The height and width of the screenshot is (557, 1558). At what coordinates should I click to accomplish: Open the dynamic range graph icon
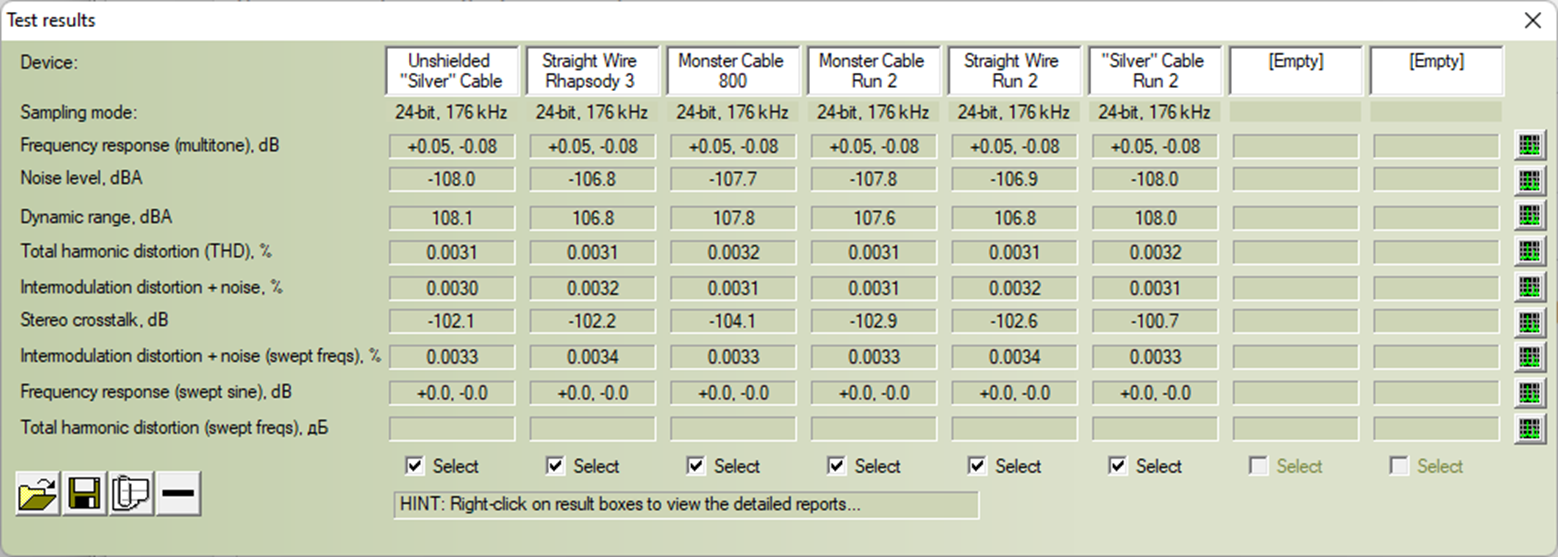click(1529, 216)
